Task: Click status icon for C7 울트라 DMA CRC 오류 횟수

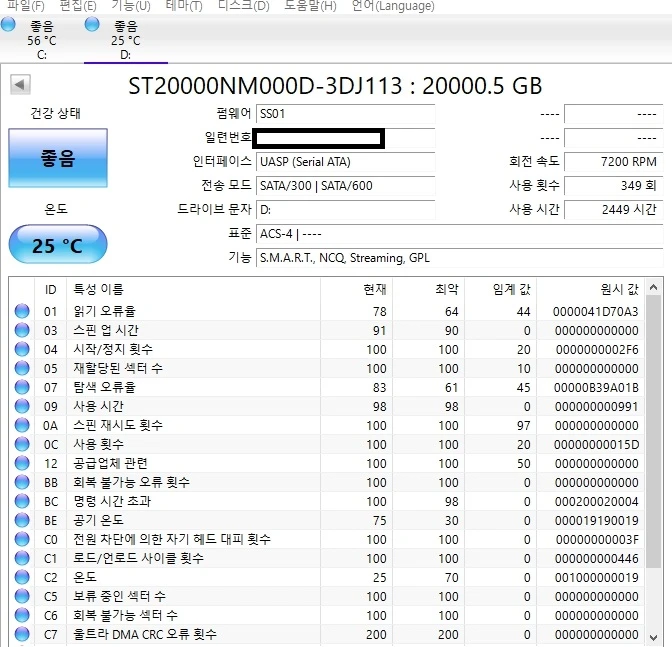Action: pyautogui.click(x=22, y=634)
